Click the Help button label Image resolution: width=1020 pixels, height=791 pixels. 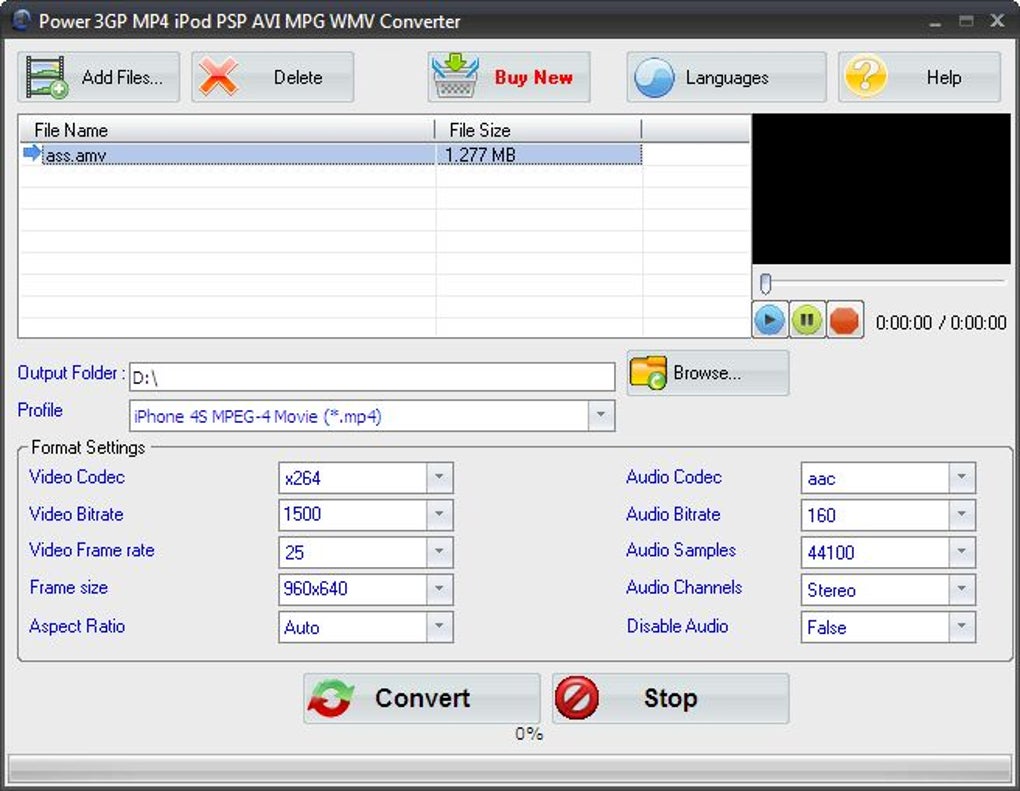[x=944, y=77]
